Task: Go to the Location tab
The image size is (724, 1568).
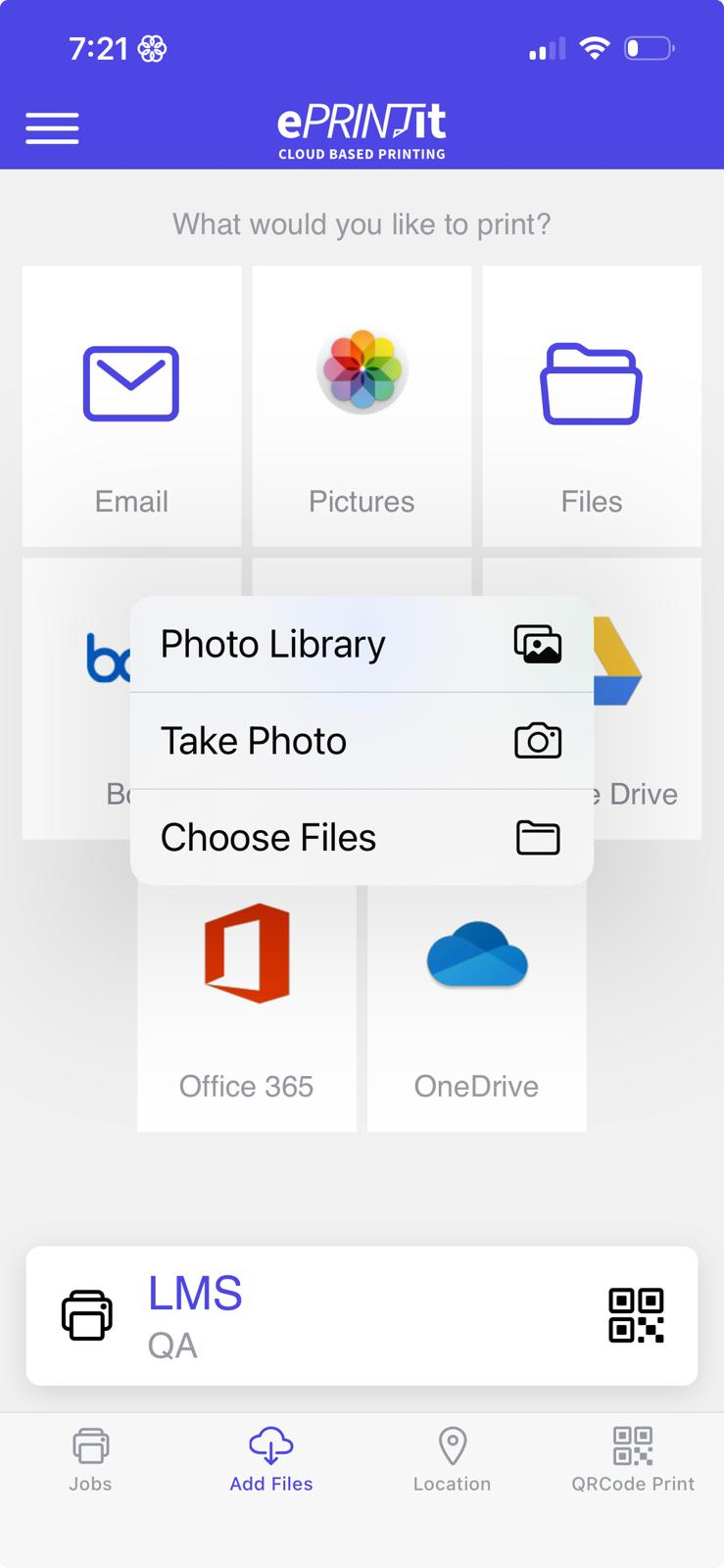Action: [x=452, y=1460]
